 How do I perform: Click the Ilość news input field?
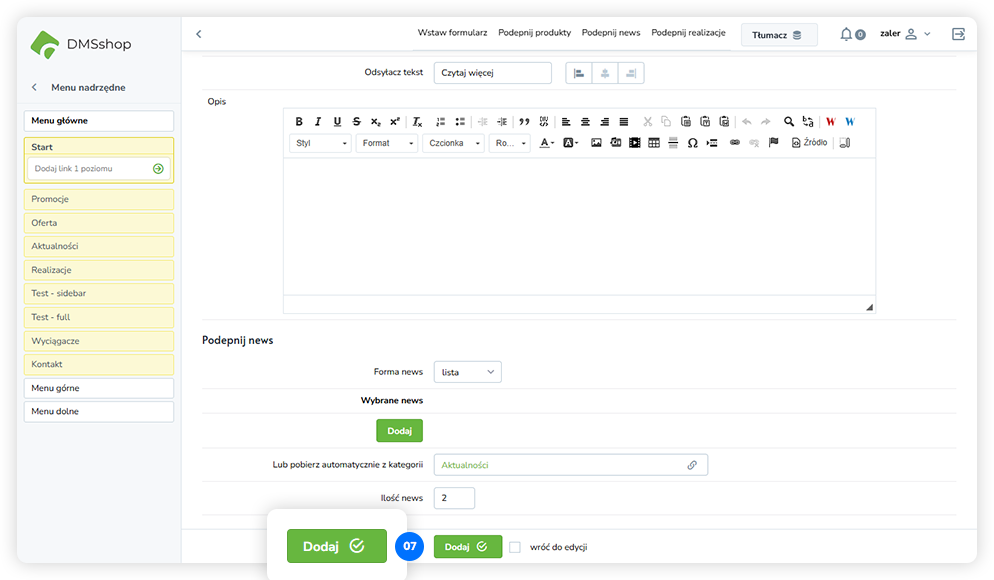[454, 498]
